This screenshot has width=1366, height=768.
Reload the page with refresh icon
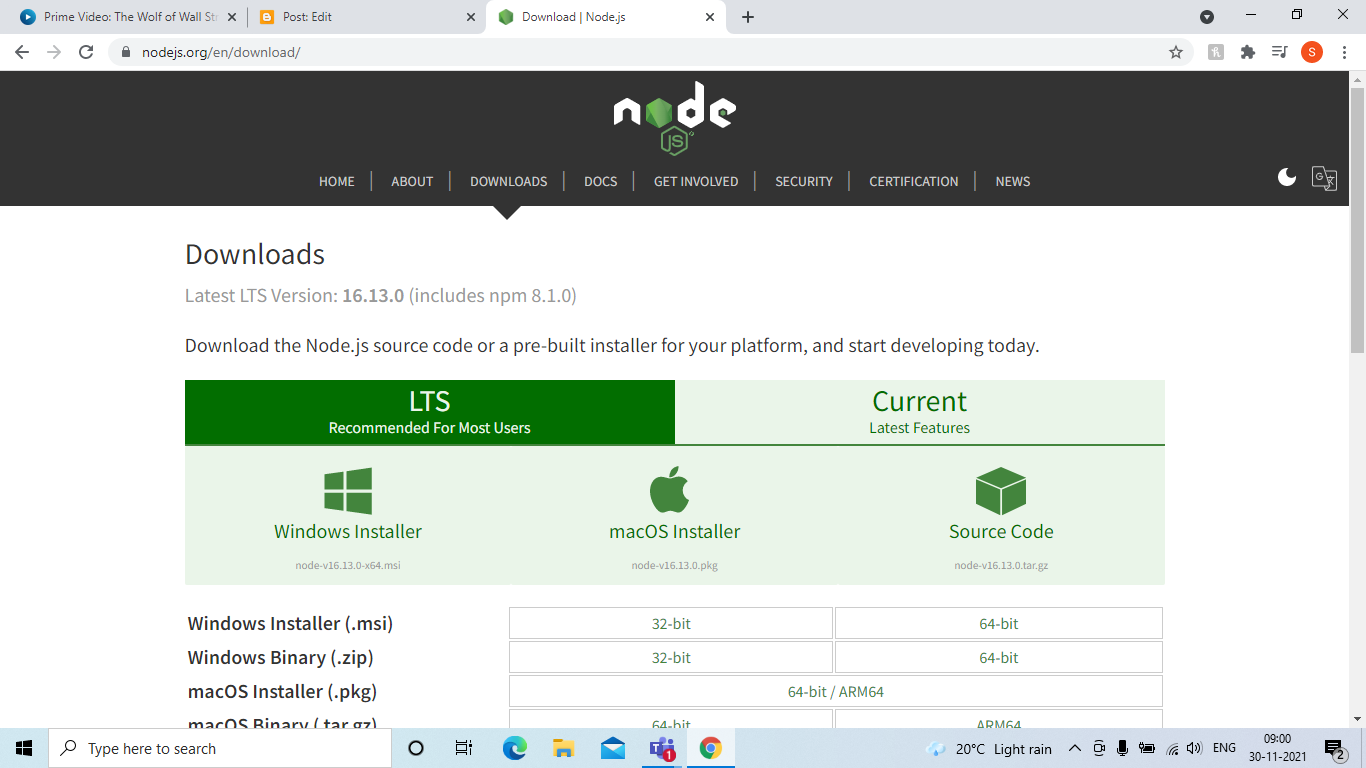point(86,52)
